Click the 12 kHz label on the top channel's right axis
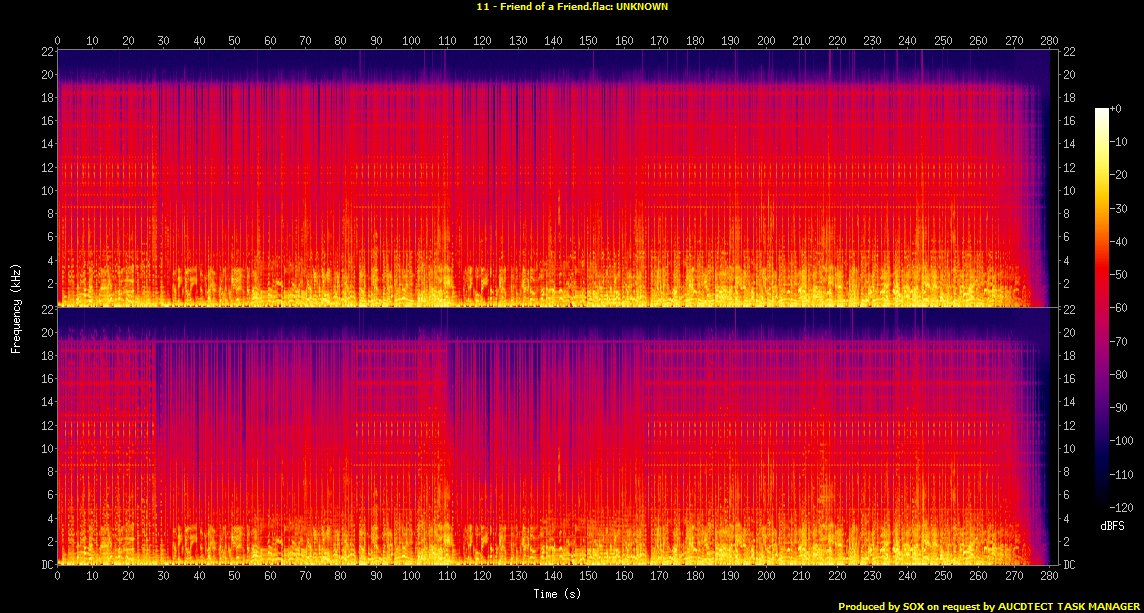Screen dimensions: 1144x613 pyautogui.click(x=1067, y=167)
